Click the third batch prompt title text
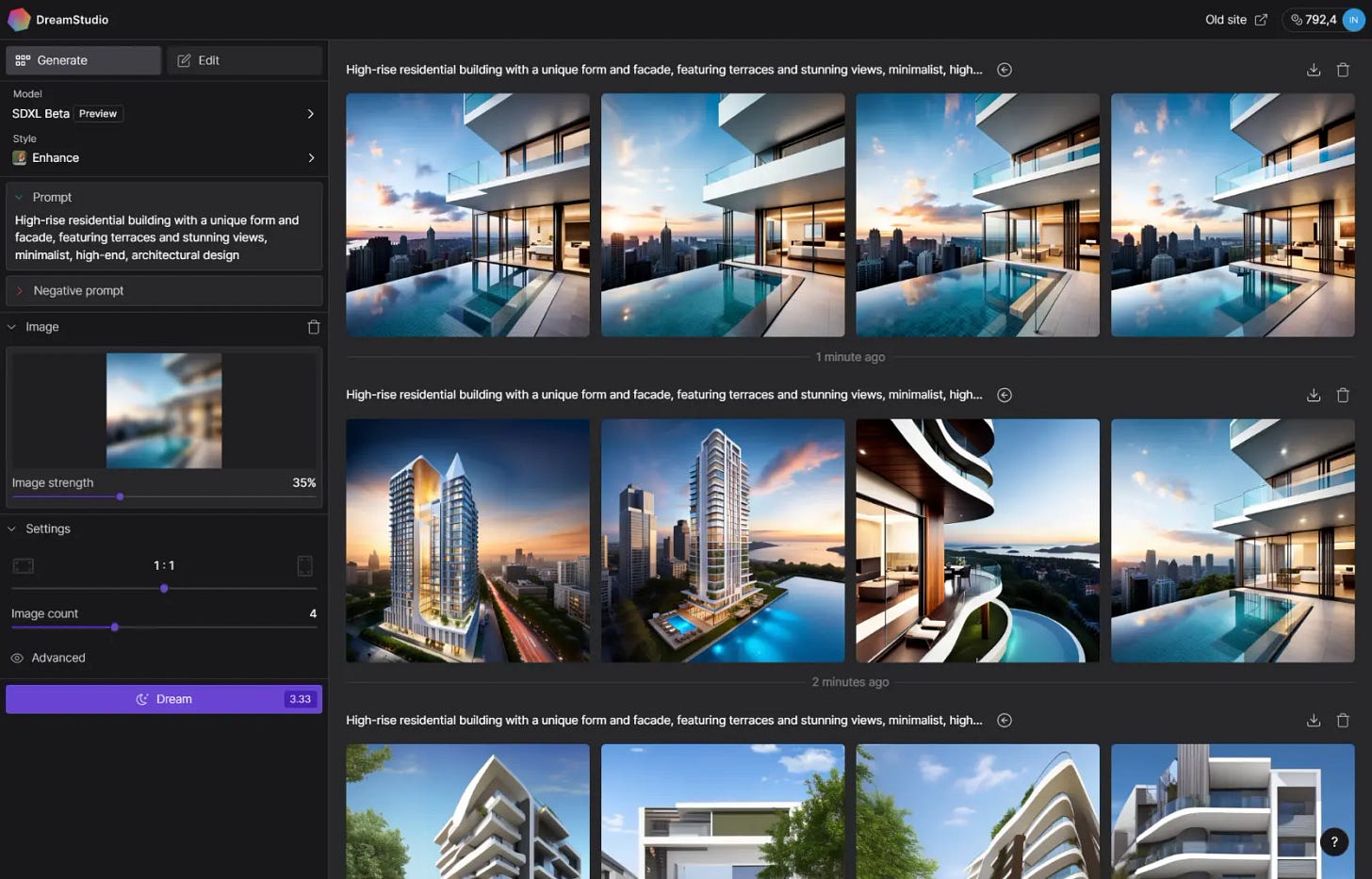1372x879 pixels. coord(663,721)
